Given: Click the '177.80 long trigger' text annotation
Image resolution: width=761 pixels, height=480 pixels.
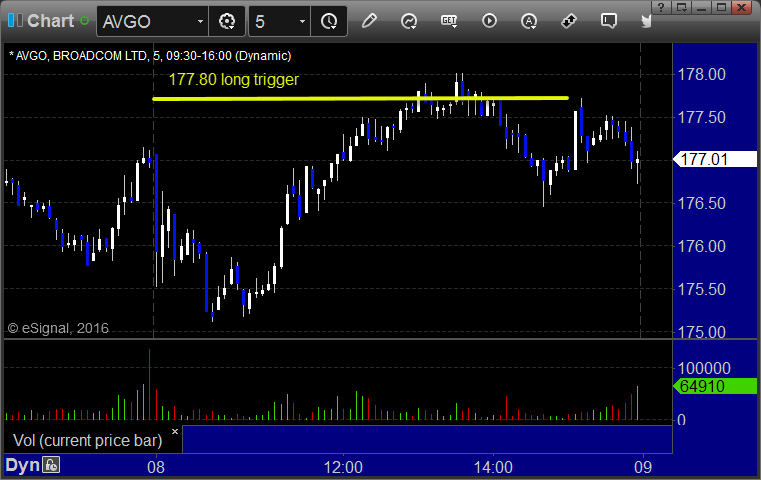Looking at the screenshot, I should point(233,80).
